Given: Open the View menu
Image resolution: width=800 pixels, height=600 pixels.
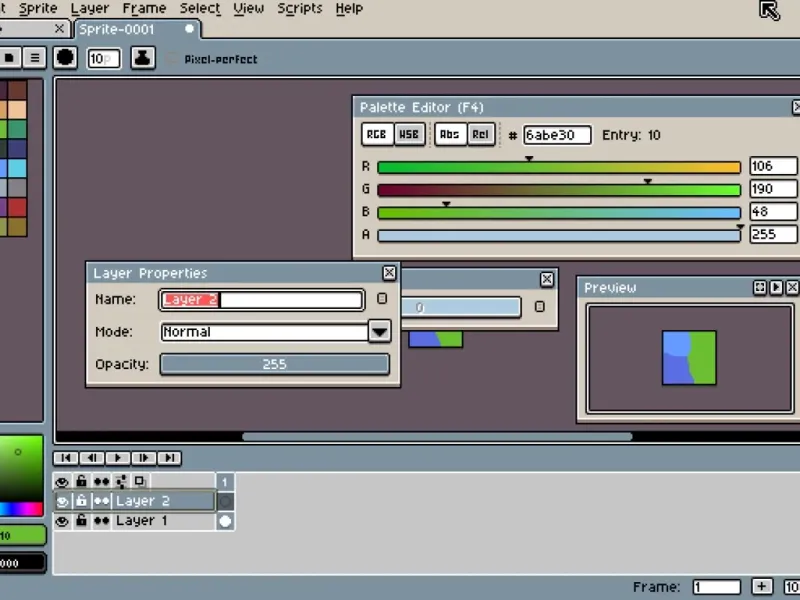Looking at the screenshot, I should [x=248, y=8].
